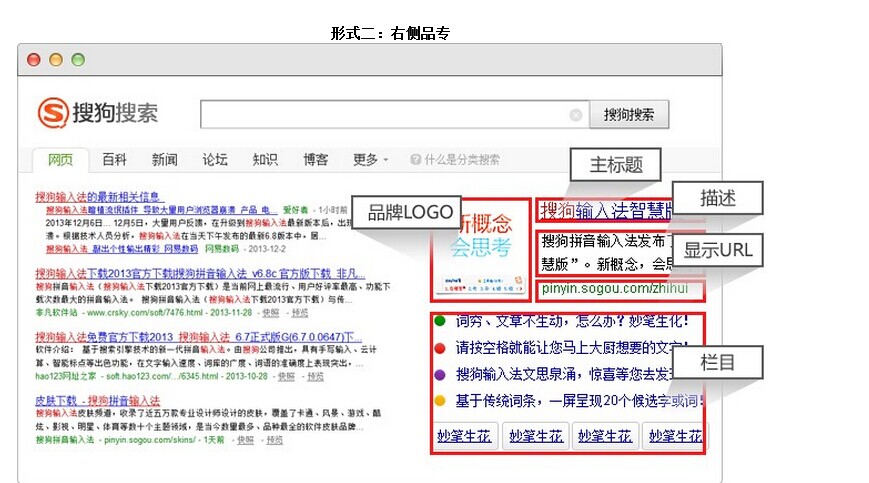The width and height of the screenshot is (869, 483).
Task: Open purple-dot item 搜狗输入法文思泉涌
Action: coord(564,374)
